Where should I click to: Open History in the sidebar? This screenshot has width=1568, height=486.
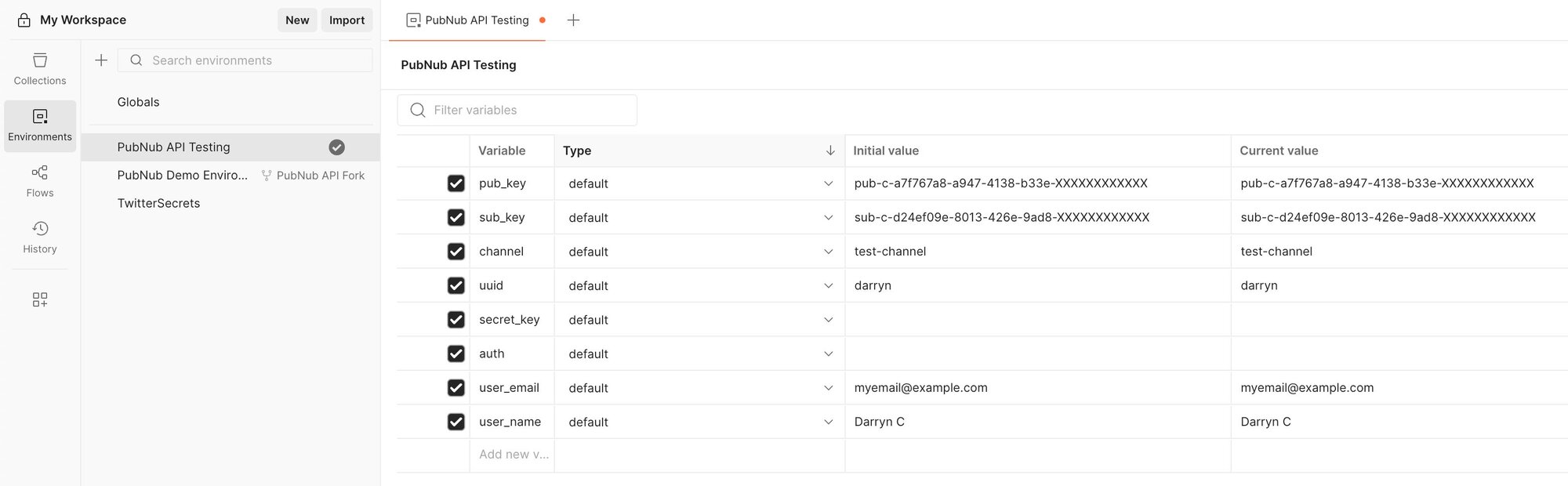(40, 238)
